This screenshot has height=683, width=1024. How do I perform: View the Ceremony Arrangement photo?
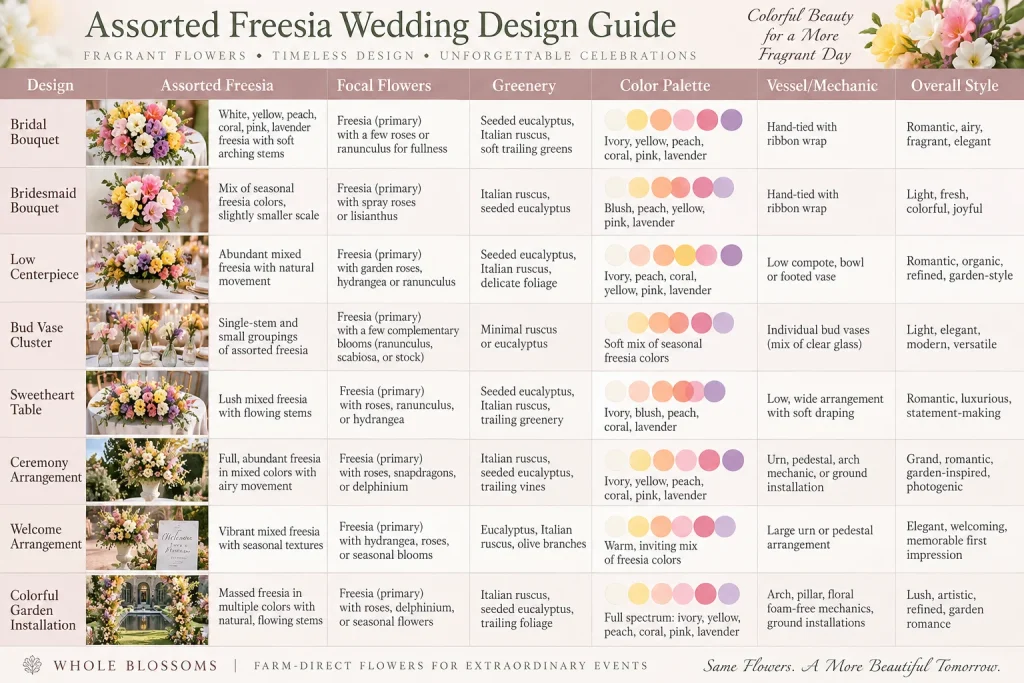(147, 471)
